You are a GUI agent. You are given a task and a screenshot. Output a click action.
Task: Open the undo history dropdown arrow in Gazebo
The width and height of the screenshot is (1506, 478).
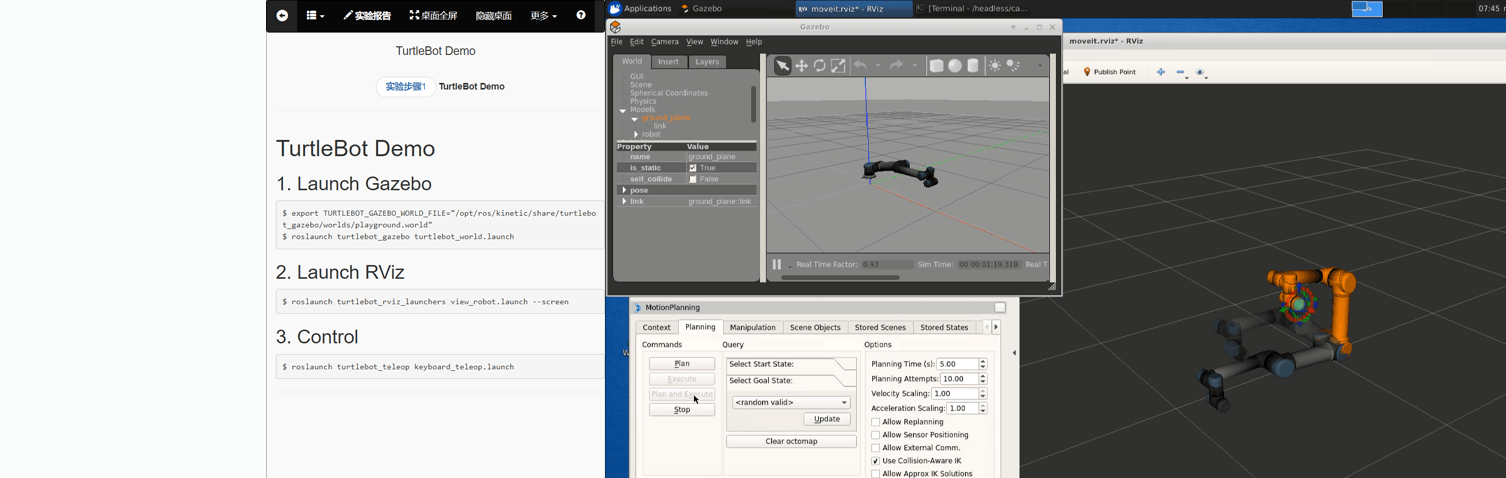tap(878, 66)
